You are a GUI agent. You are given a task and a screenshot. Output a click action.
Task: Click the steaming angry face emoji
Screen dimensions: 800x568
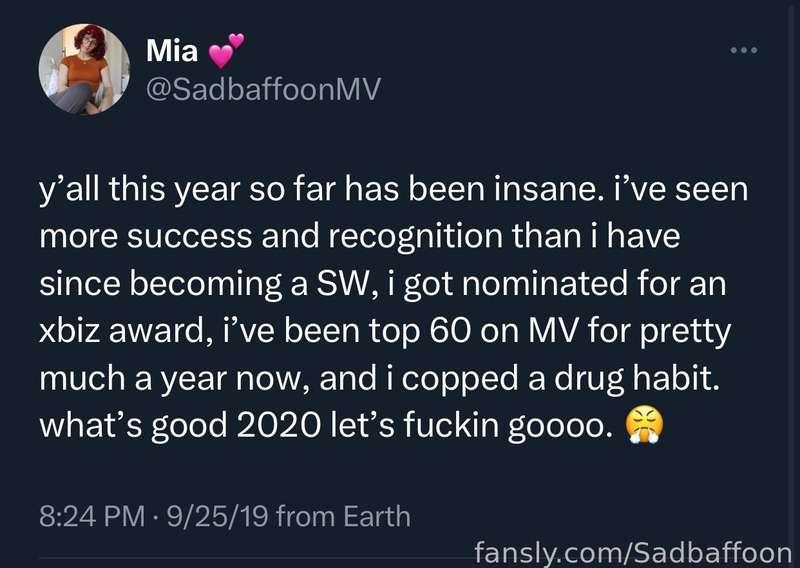(x=644, y=425)
